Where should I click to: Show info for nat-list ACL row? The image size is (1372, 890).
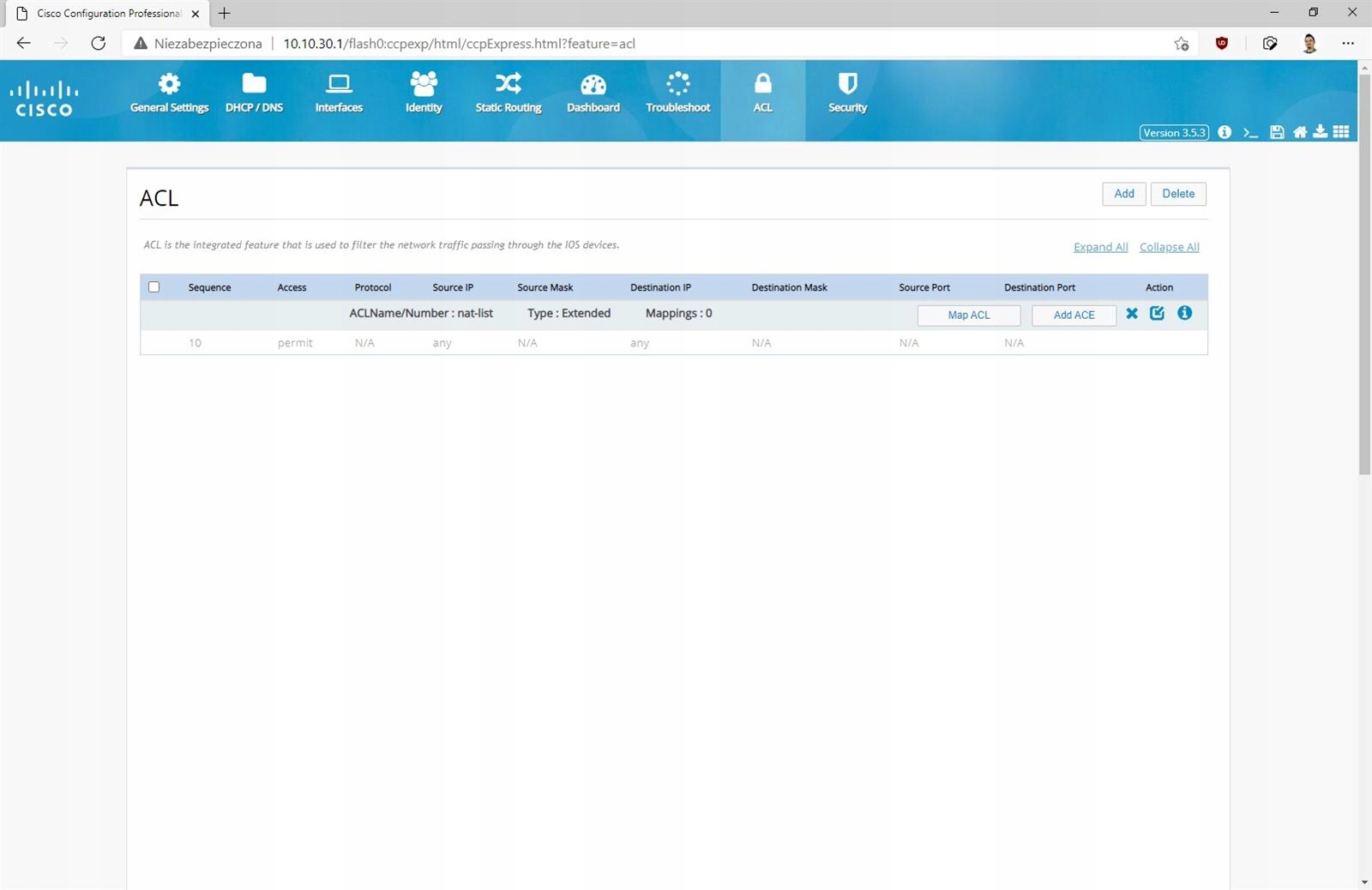tap(1184, 313)
